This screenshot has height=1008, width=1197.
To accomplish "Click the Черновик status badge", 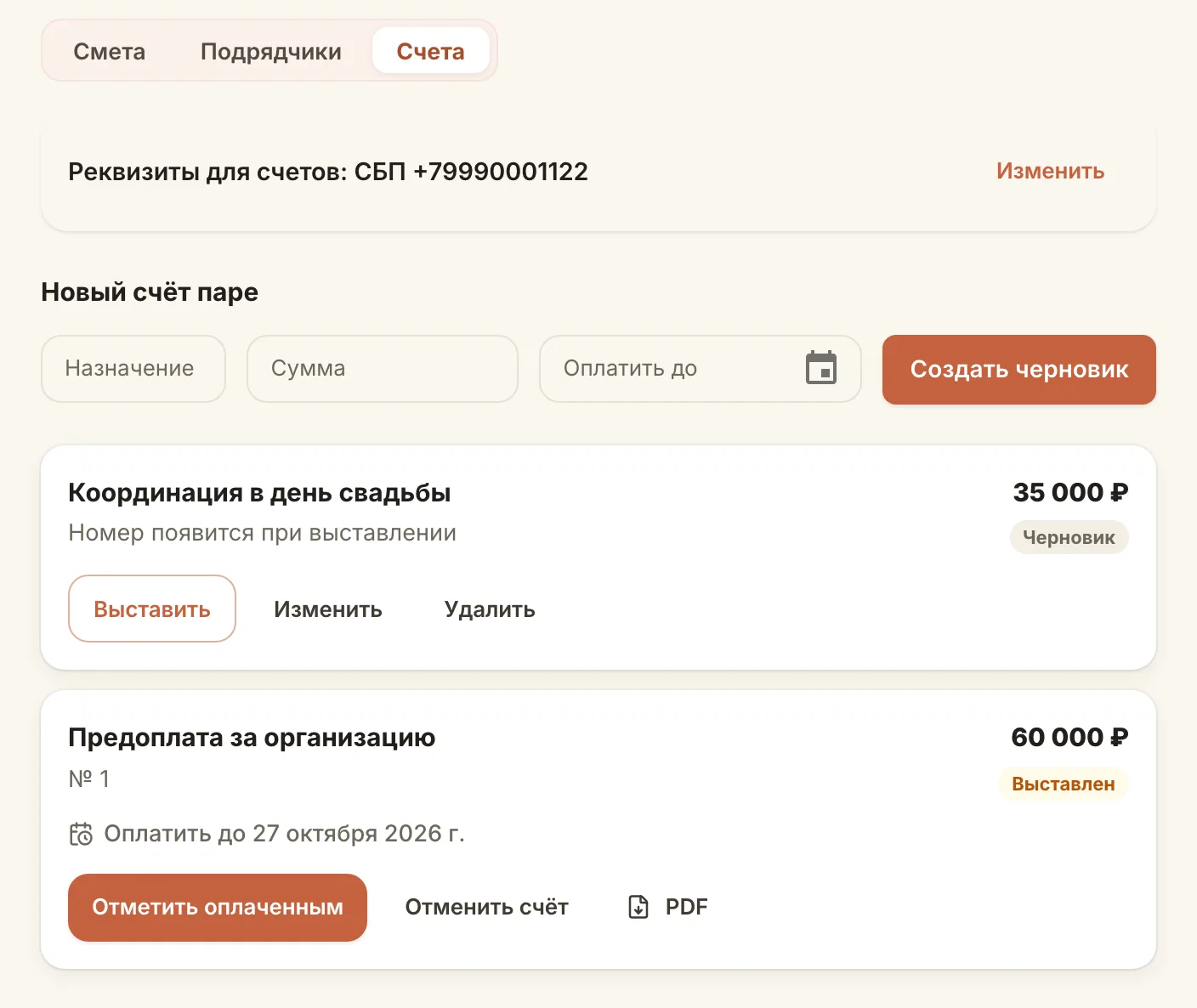I will pyautogui.click(x=1069, y=537).
